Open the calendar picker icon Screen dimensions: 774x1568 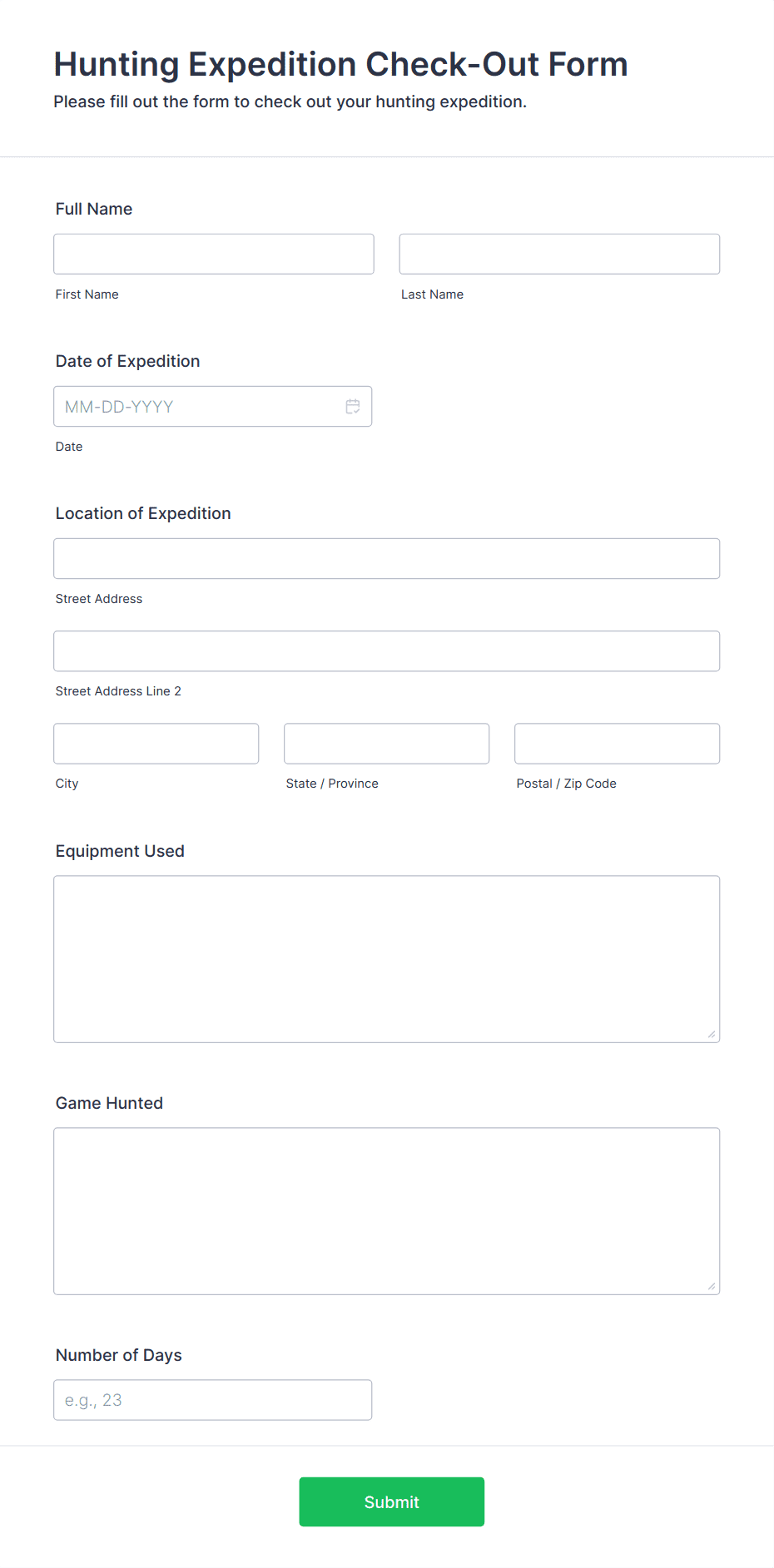(x=352, y=406)
